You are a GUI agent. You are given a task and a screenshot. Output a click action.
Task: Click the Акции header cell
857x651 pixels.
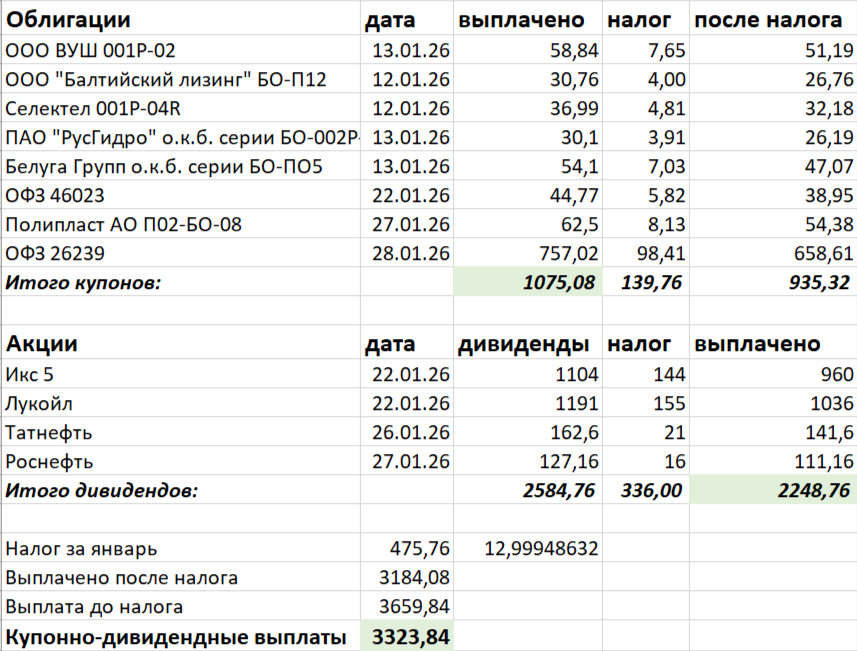pos(181,343)
